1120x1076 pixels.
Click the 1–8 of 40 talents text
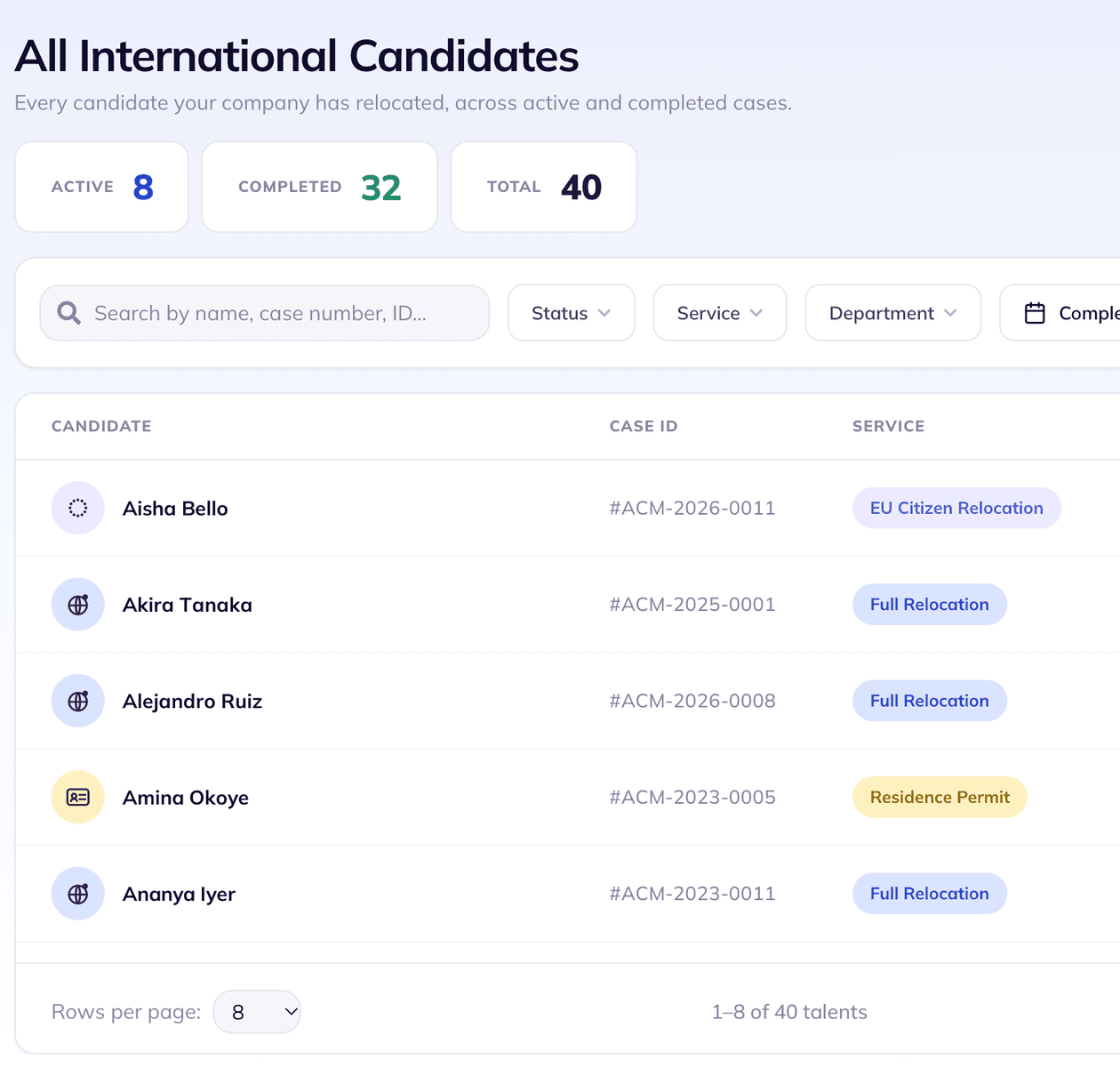[789, 1012]
